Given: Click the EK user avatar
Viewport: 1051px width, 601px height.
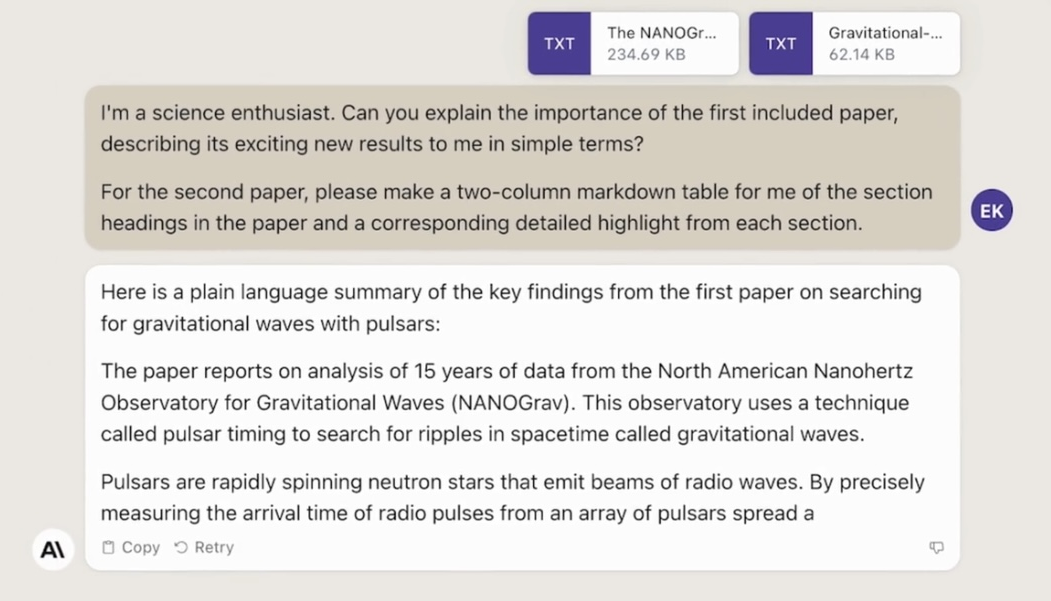Looking at the screenshot, I should click(x=991, y=211).
